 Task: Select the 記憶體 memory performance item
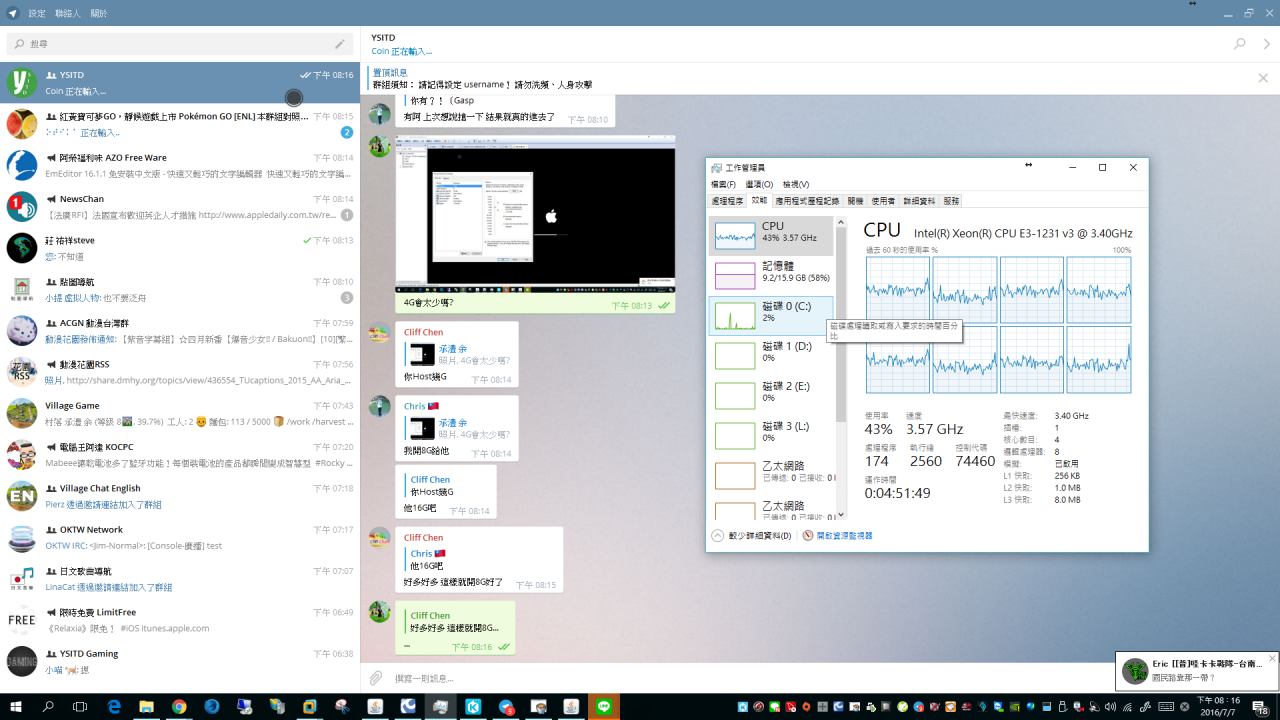click(770, 272)
